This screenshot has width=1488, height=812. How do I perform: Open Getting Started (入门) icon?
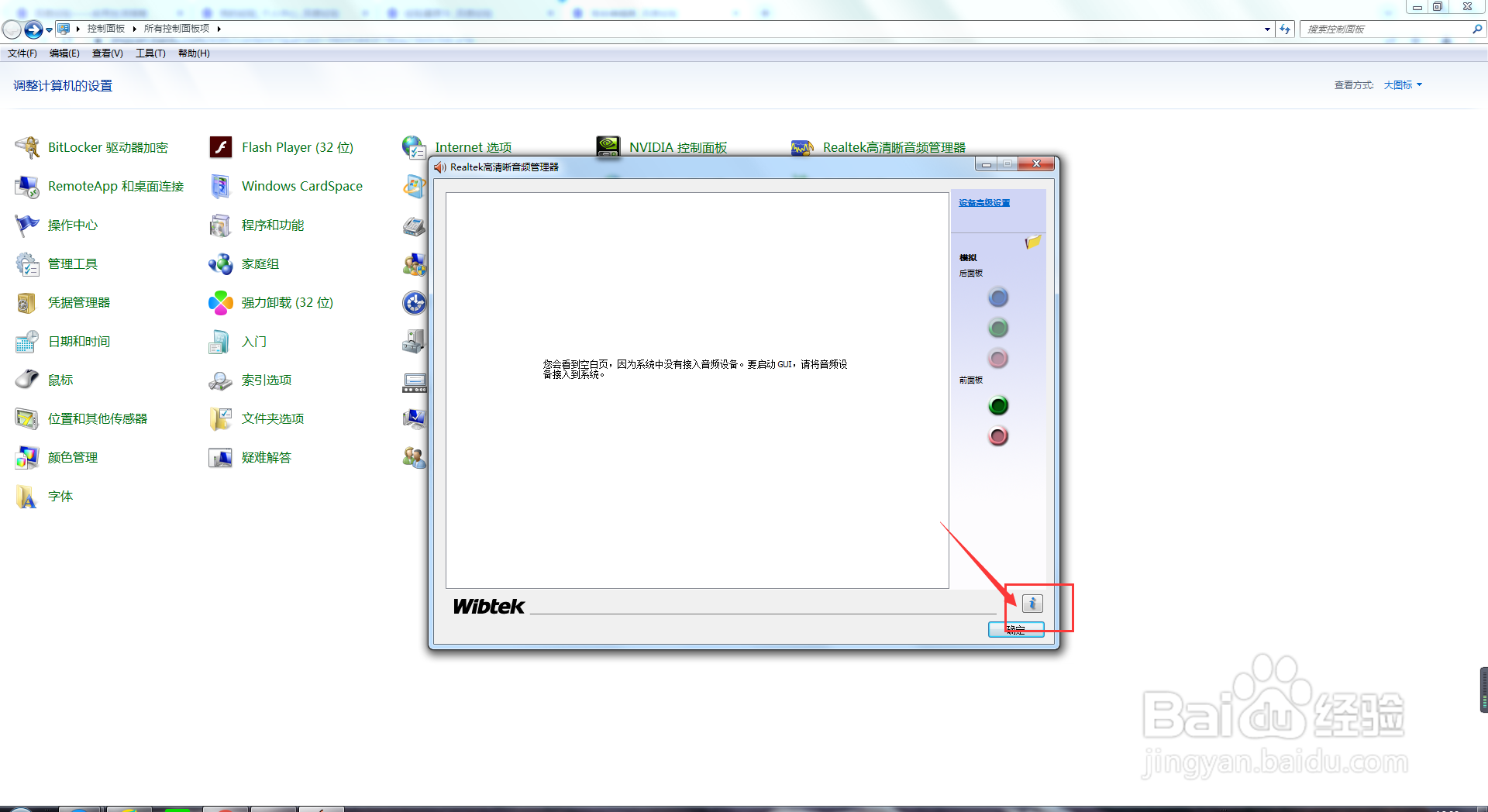[221, 341]
